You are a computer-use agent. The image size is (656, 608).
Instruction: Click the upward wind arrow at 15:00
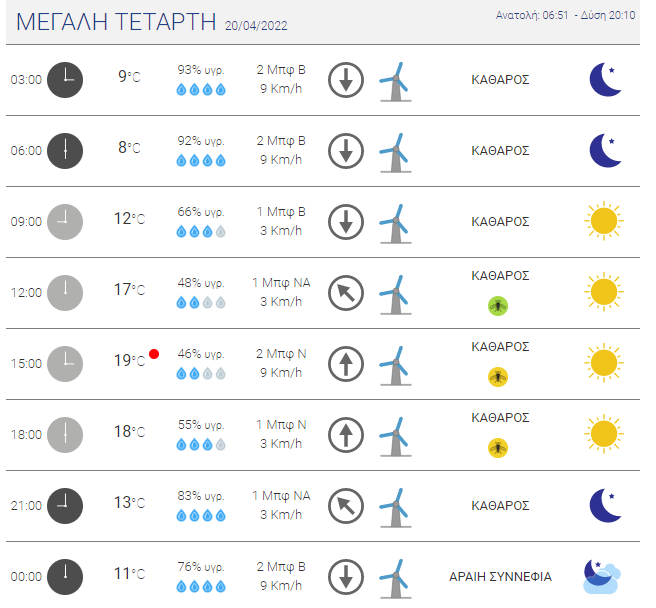click(x=346, y=364)
